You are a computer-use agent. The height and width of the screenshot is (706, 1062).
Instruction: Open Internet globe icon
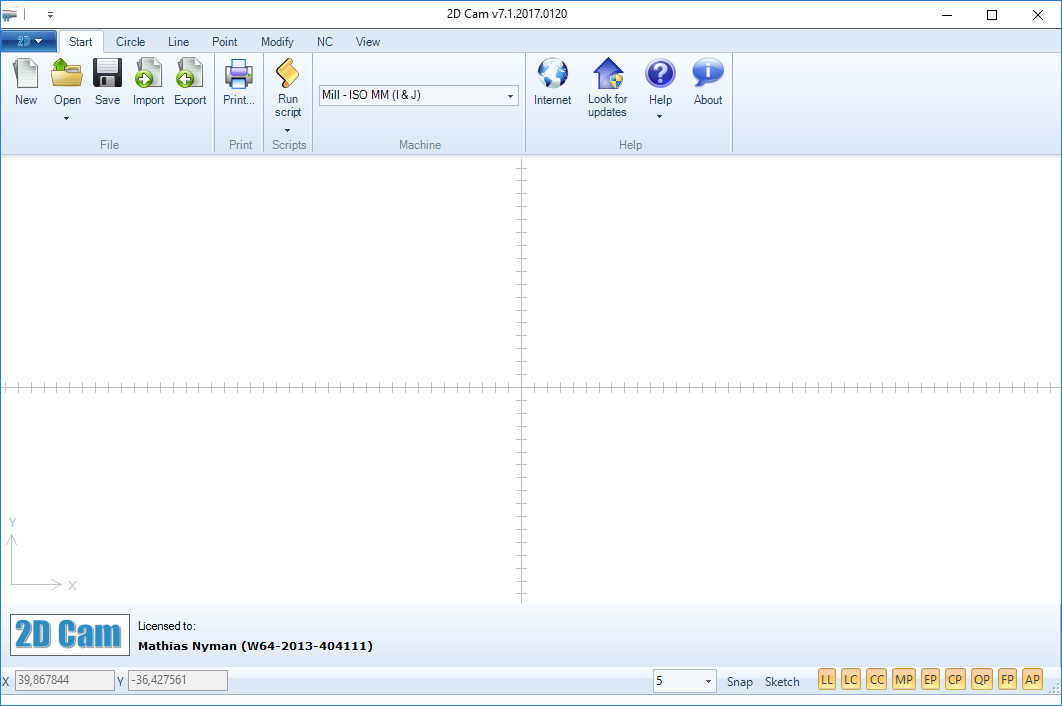point(553,73)
